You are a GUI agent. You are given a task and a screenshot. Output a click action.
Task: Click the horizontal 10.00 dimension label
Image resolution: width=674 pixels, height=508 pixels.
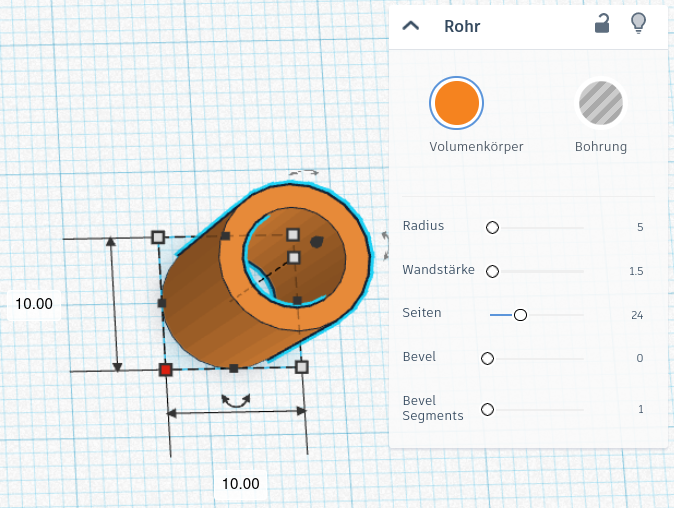(240, 483)
